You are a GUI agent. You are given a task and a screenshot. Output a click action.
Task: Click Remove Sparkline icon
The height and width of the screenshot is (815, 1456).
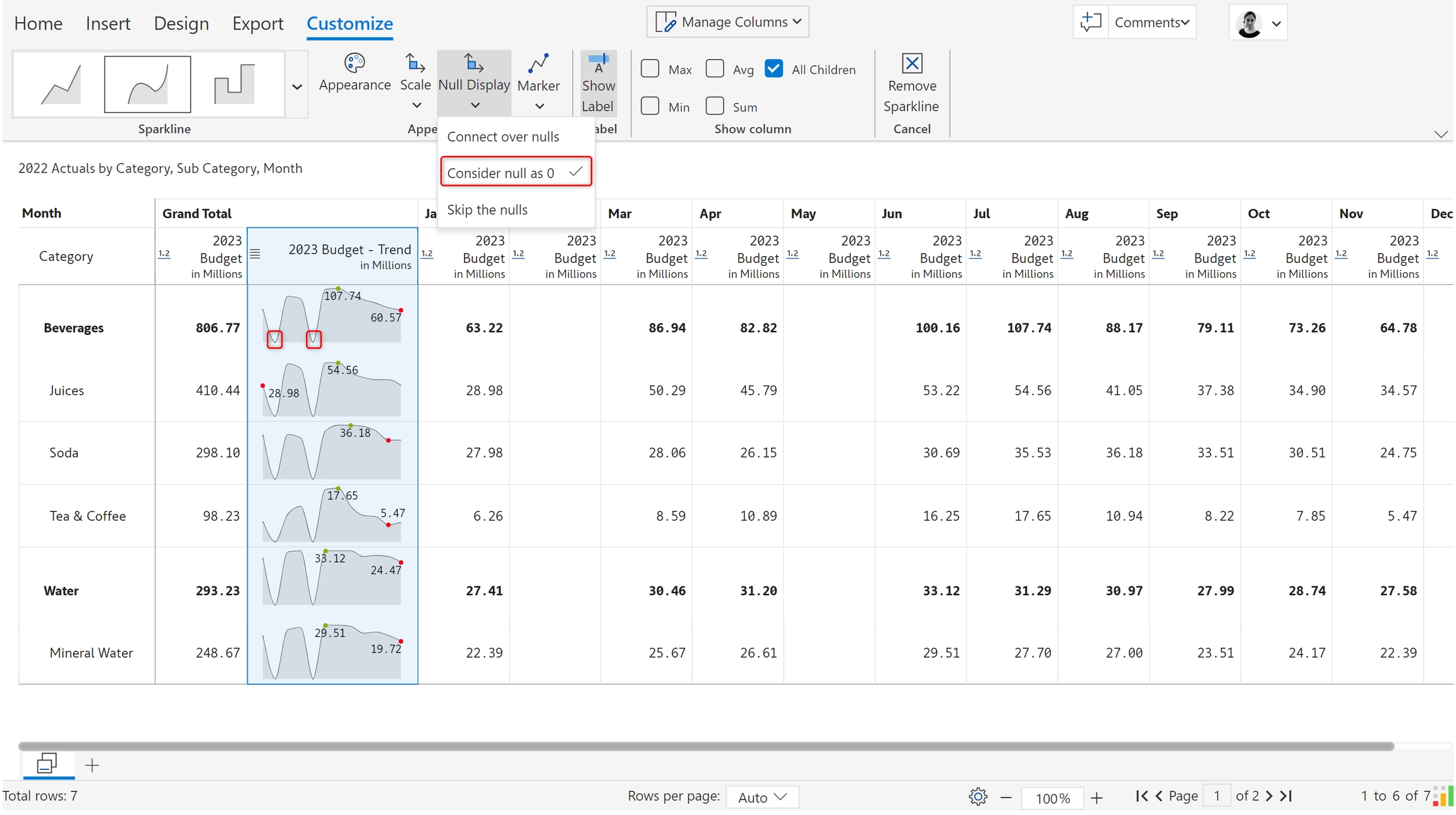pos(911,63)
